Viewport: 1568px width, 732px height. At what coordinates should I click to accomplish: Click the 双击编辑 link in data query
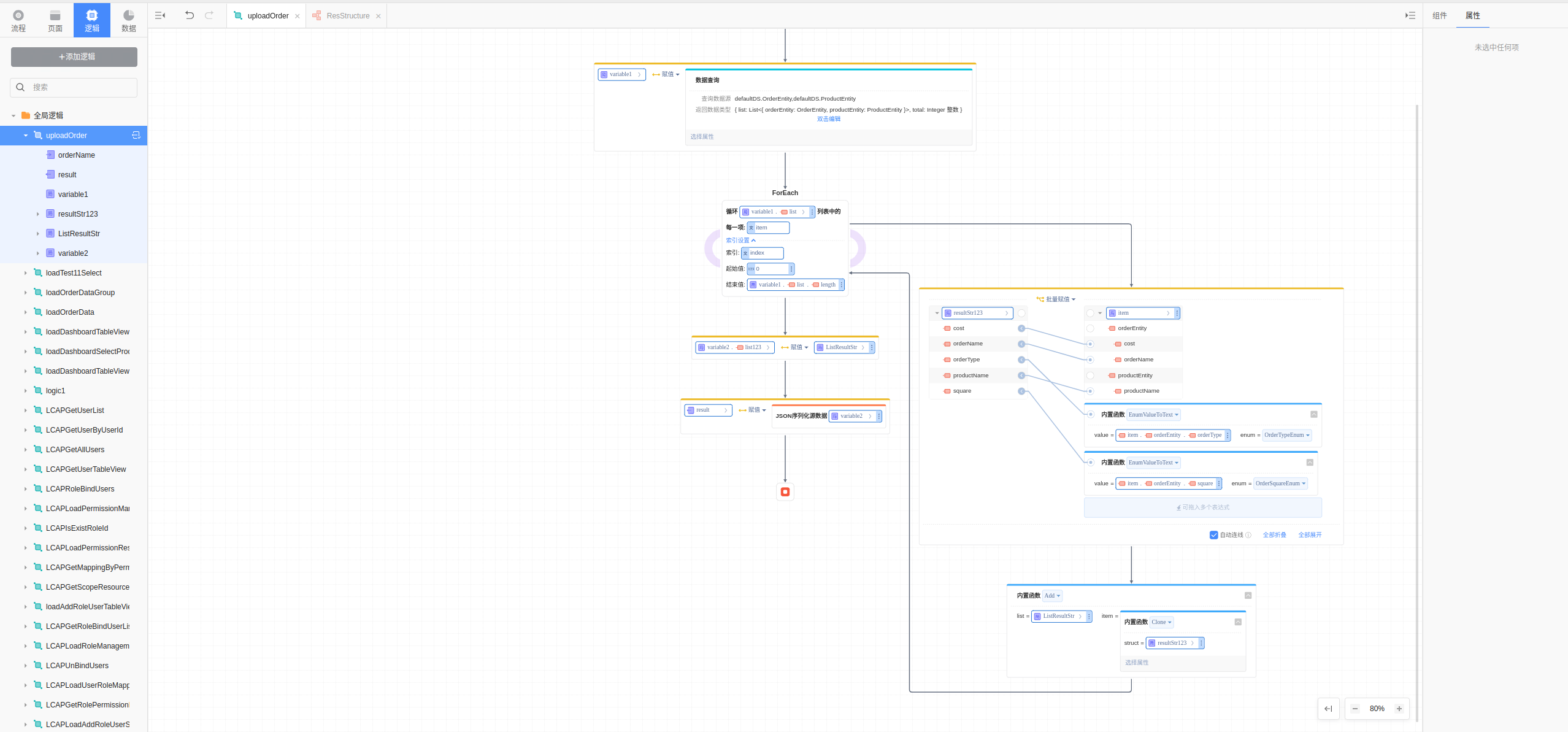click(828, 119)
